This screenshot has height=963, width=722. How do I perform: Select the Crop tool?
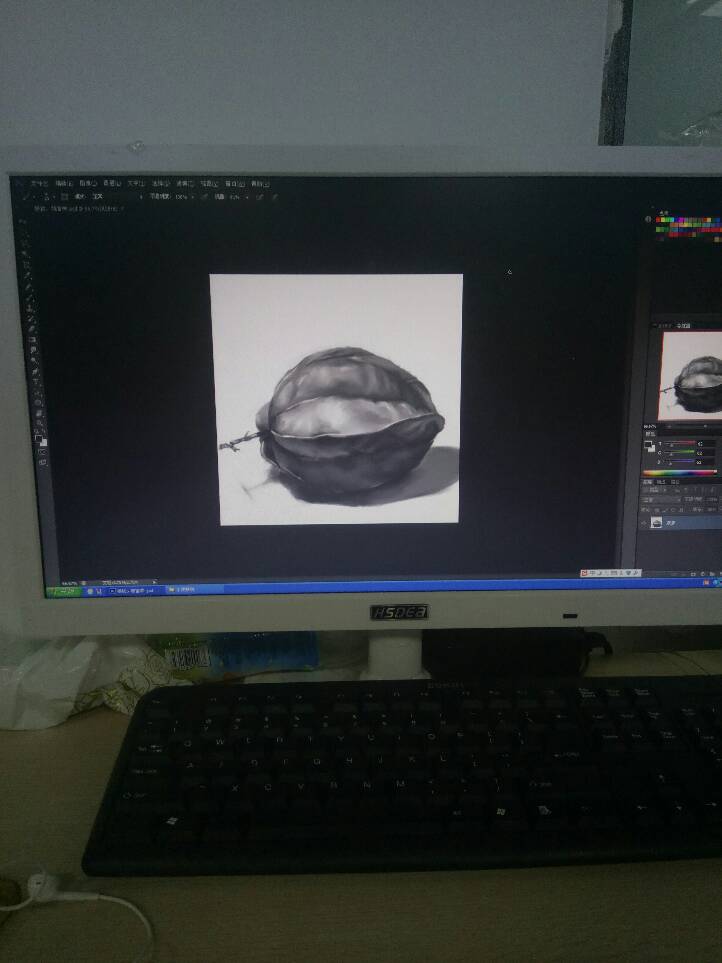[25, 264]
